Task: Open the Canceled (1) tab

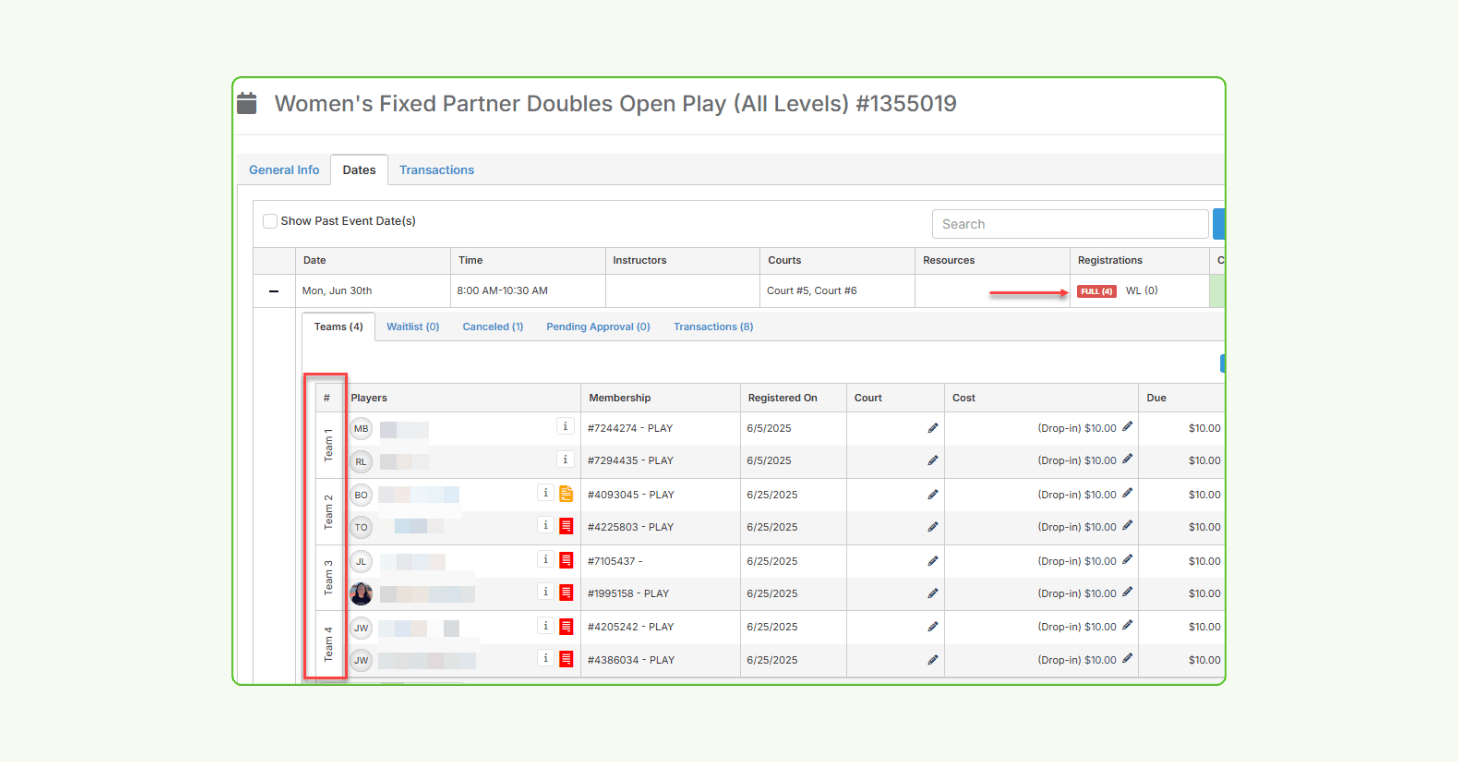Action: pos(492,326)
